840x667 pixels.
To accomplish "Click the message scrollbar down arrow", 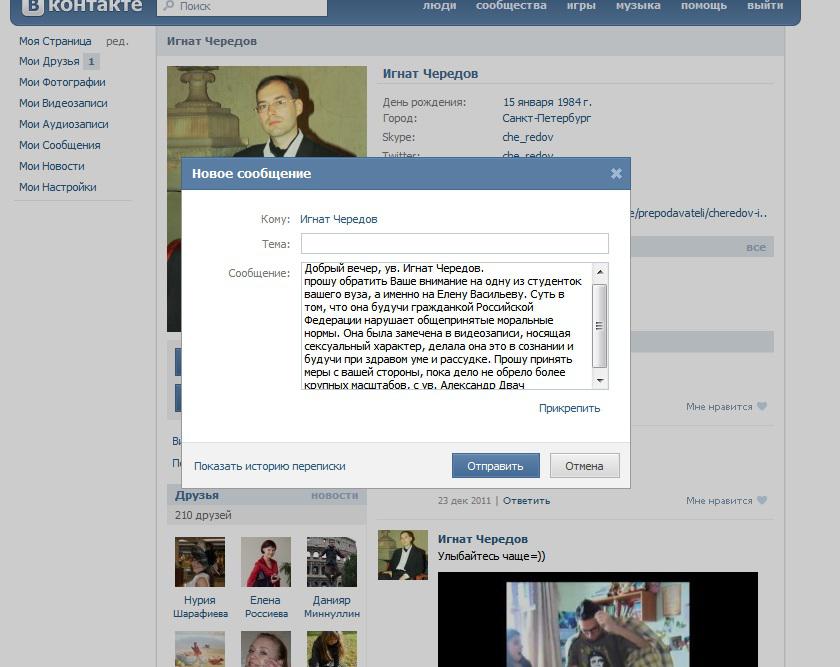I will (600, 380).
